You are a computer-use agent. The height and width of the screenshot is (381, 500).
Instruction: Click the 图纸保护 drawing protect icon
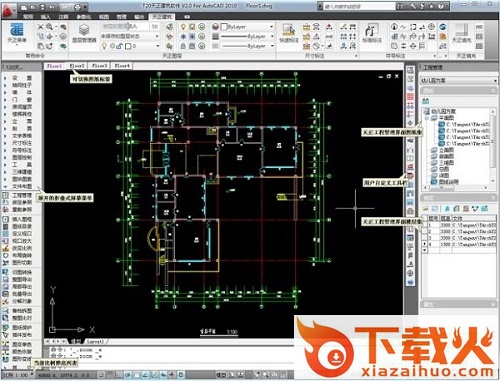(x=5, y=327)
